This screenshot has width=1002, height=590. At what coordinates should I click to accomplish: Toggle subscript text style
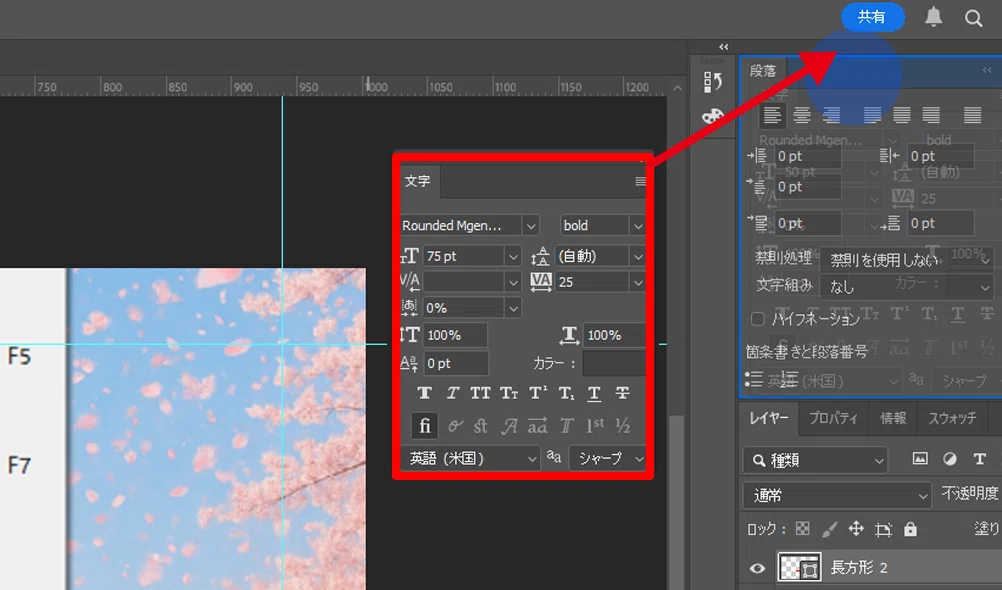[x=566, y=393]
